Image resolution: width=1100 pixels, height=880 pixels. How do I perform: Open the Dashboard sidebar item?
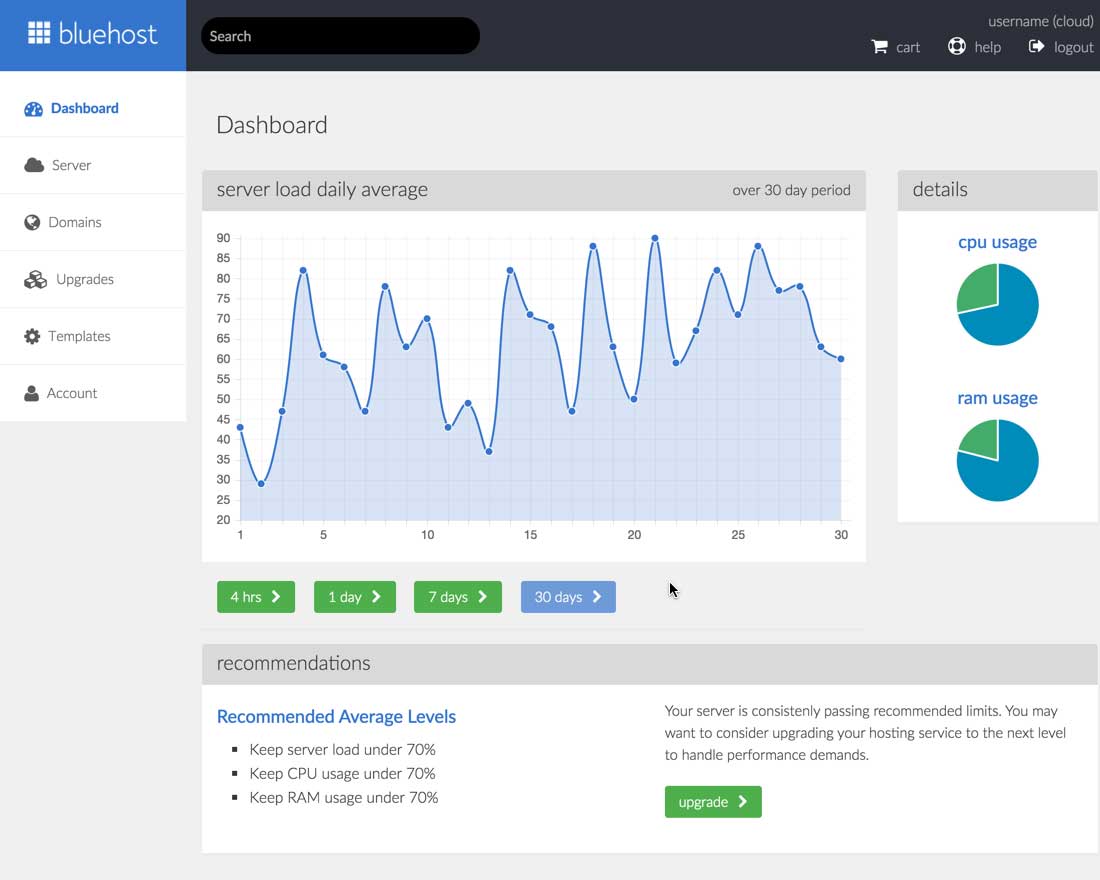pyautogui.click(x=93, y=109)
